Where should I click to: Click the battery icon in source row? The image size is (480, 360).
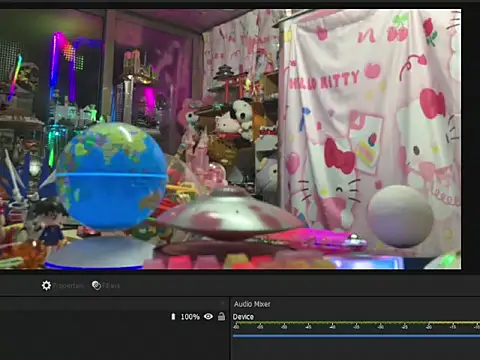pyautogui.click(x=173, y=316)
